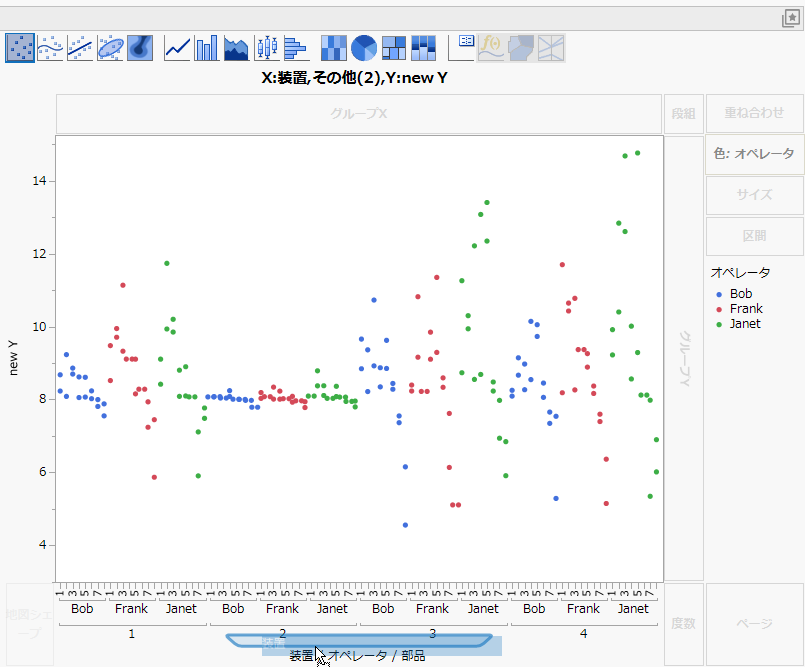Click the 区間 drop zone
Image resolution: width=805 pixels, height=667 pixels.
(754, 236)
